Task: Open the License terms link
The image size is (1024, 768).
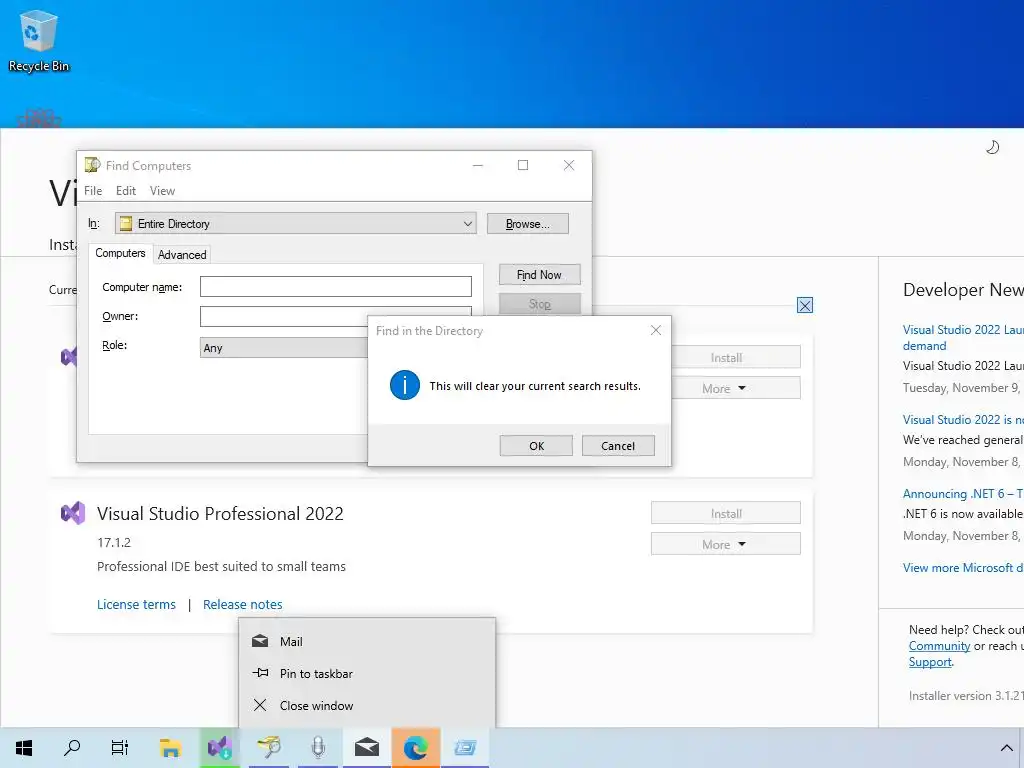Action: click(136, 604)
